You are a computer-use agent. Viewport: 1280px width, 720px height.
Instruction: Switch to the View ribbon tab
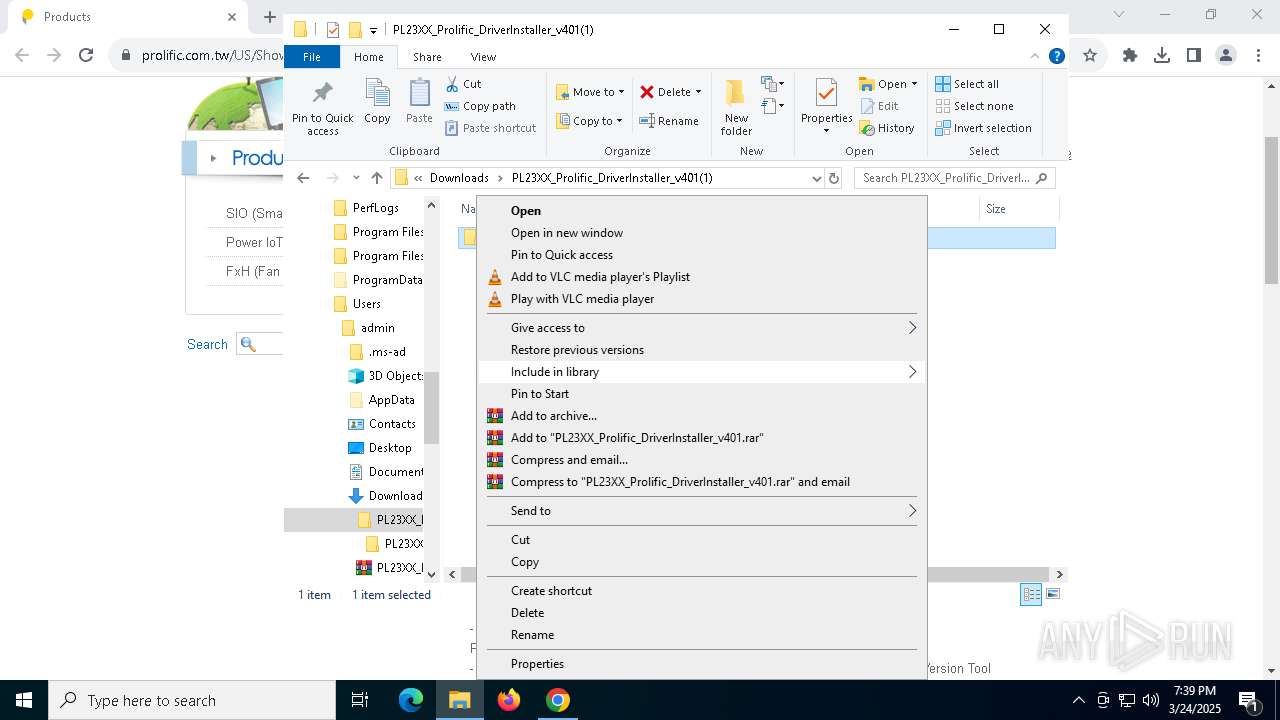tap(483, 57)
